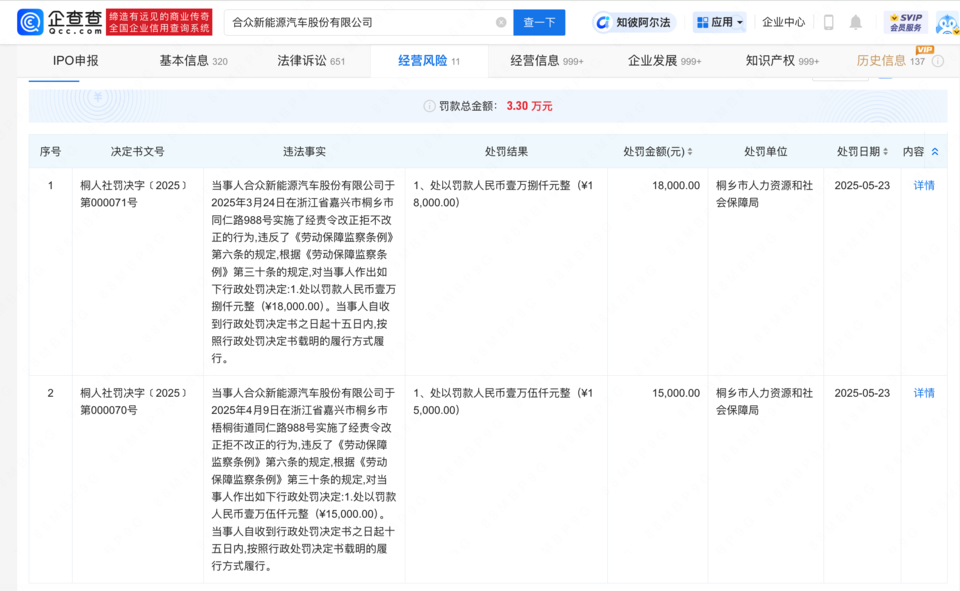Switch to 法律诉讼 tab
960x591 pixels.
pos(311,61)
